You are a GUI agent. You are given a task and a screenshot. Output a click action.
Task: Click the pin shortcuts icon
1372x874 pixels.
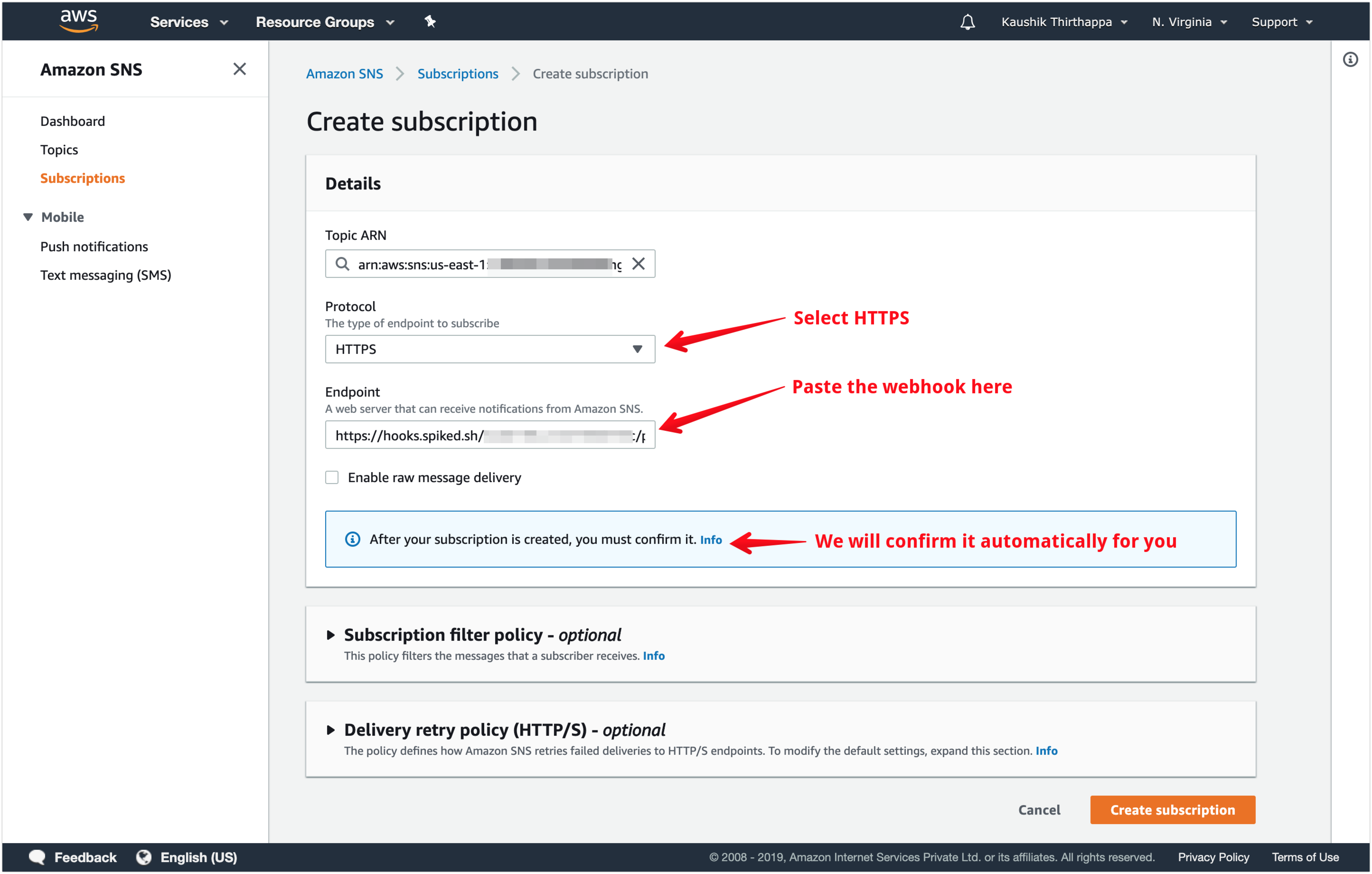tap(430, 22)
